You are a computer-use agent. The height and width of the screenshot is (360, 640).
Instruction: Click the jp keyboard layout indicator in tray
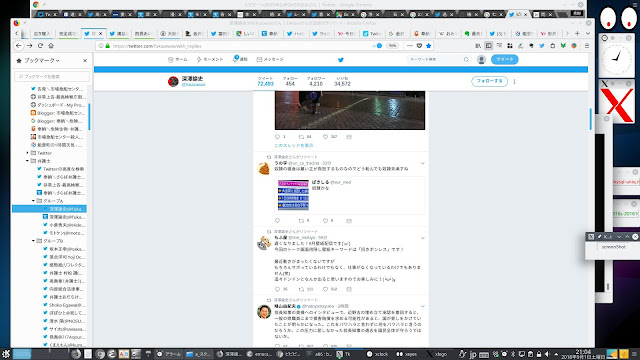473,354
